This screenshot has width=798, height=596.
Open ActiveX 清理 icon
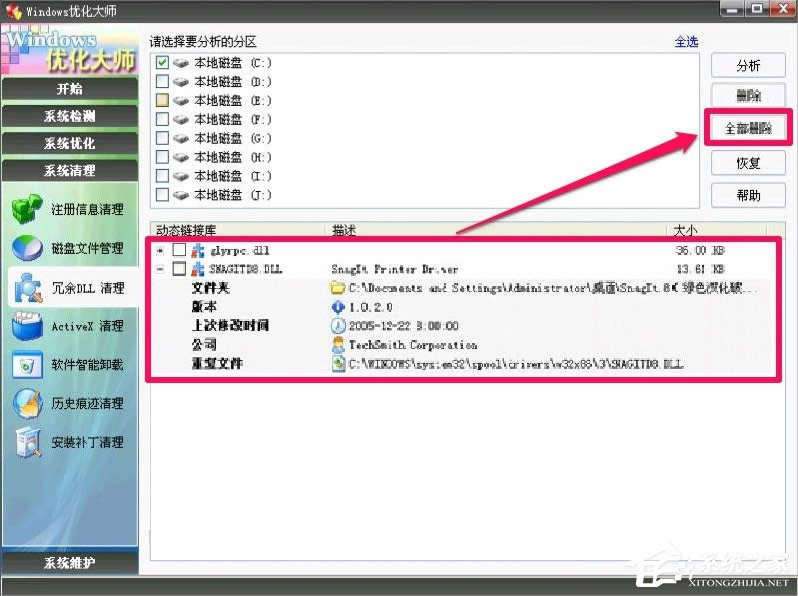coord(26,326)
